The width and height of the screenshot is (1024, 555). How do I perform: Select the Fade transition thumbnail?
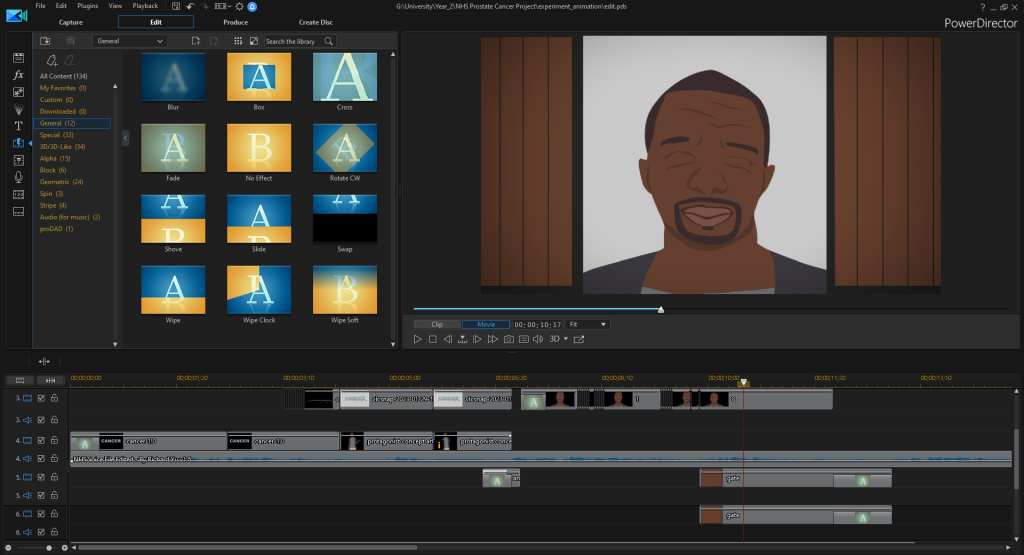pos(173,148)
